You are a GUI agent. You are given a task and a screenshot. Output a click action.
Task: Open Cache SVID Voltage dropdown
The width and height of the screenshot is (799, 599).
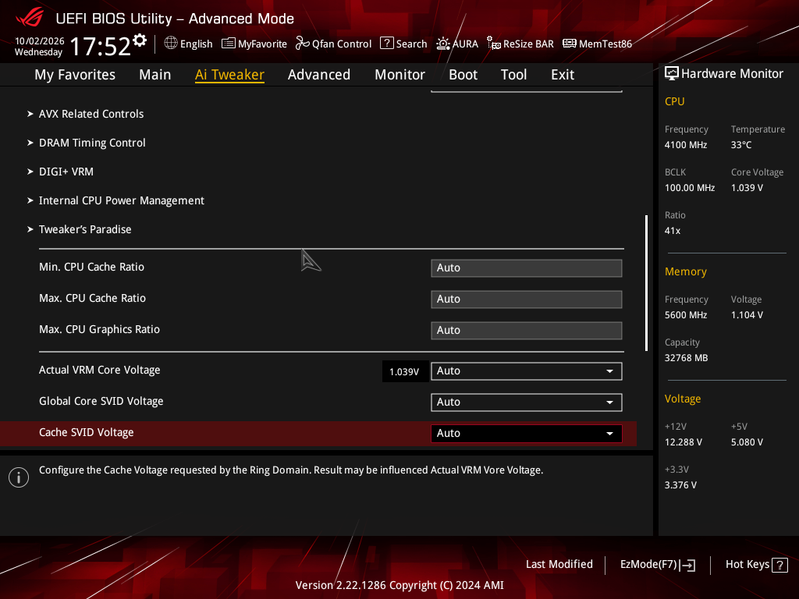(x=526, y=433)
